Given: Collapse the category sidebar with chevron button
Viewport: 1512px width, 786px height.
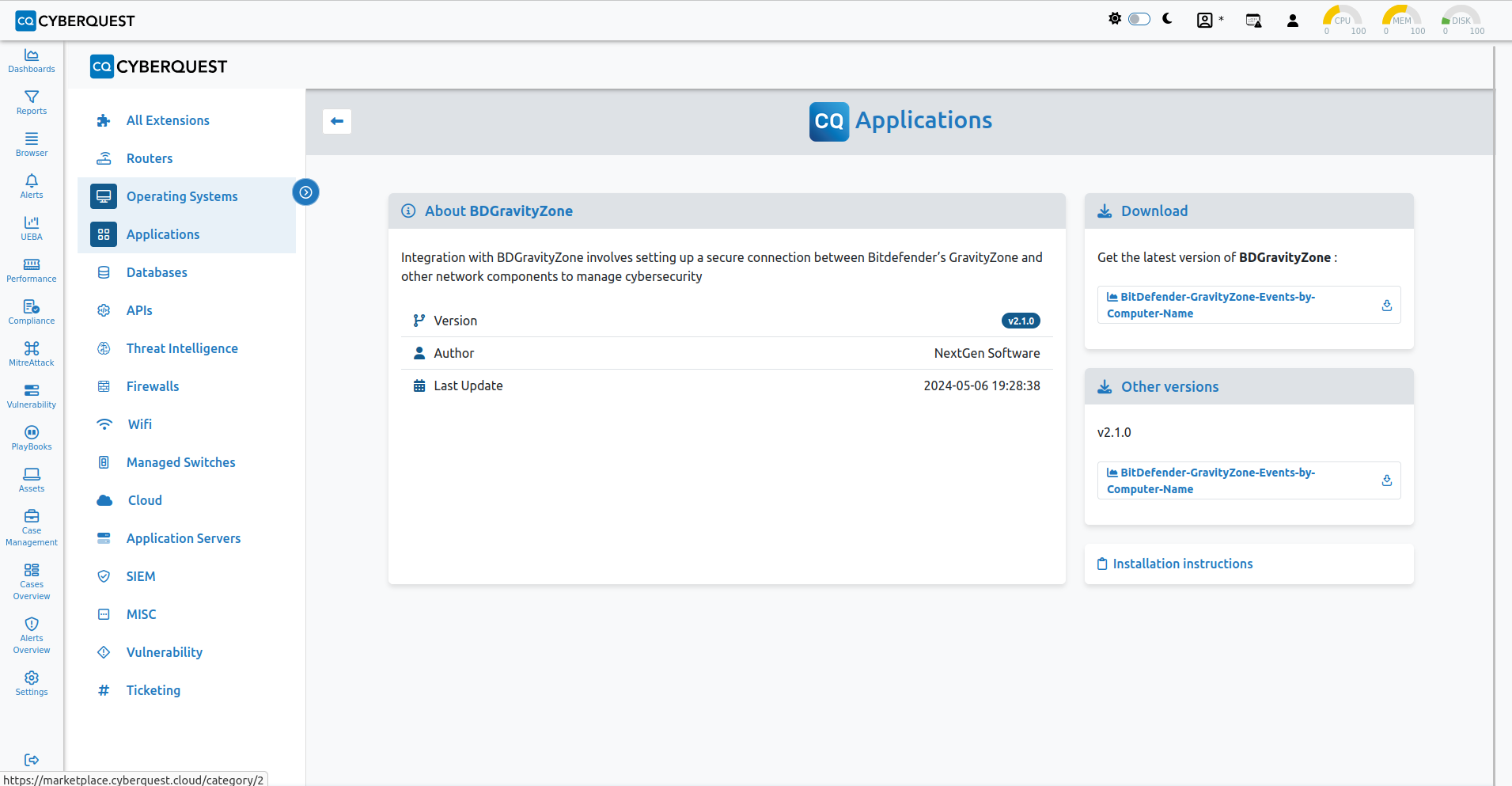Looking at the screenshot, I should pyautogui.click(x=305, y=192).
